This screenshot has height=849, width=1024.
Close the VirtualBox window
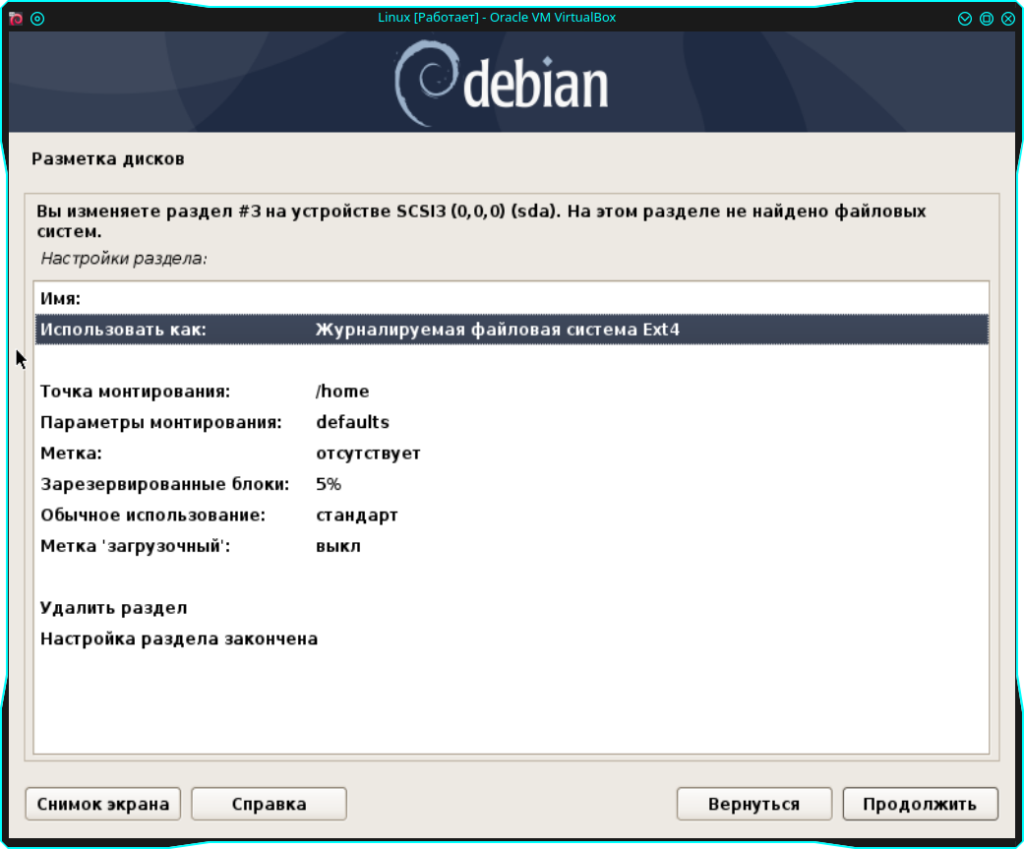(1008, 18)
